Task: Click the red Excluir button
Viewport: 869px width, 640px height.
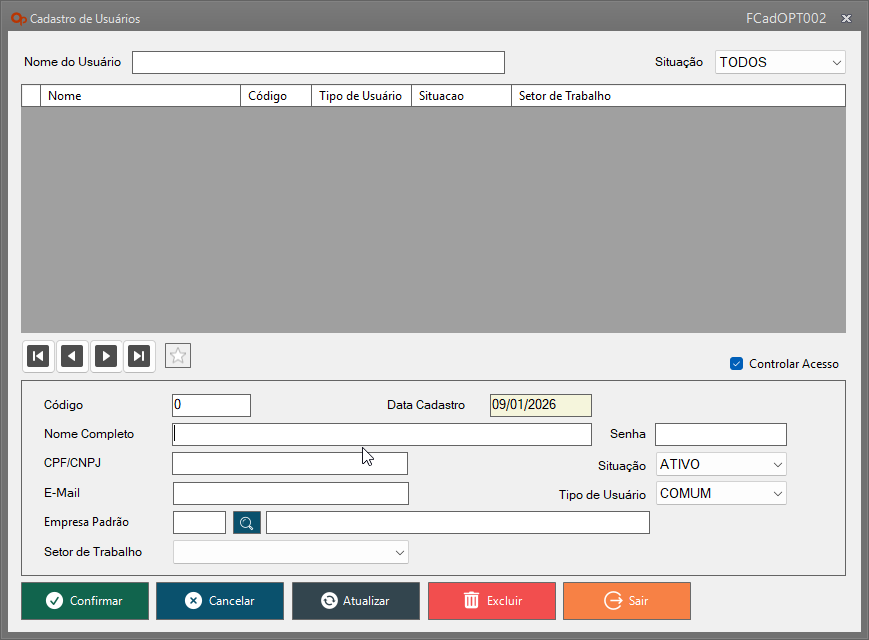Action: (492, 601)
